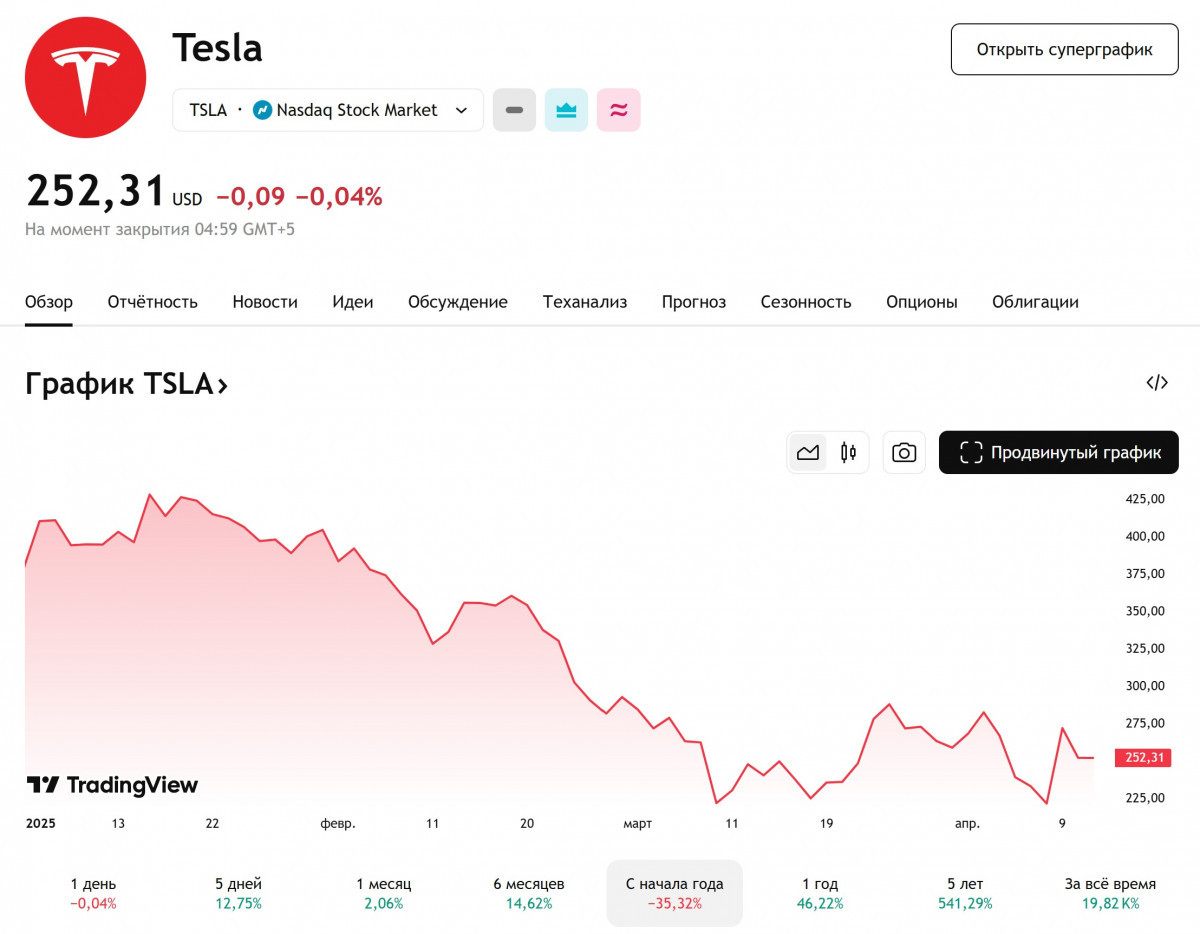Screen dimensions: 1200x934
Task: Take a chart snapshot with camera icon
Action: pyautogui.click(x=904, y=453)
